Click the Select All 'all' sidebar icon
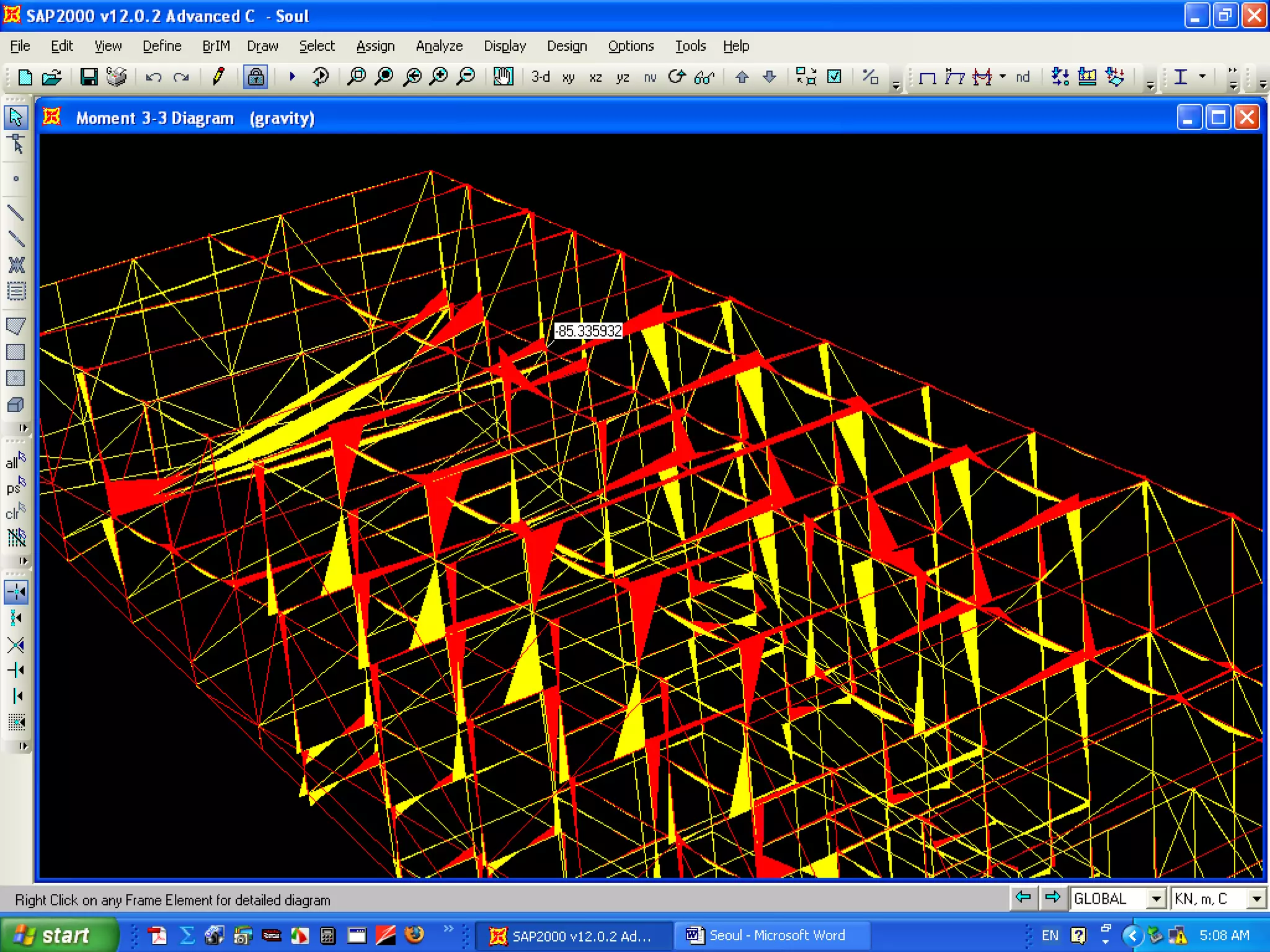 pos(16,461)
